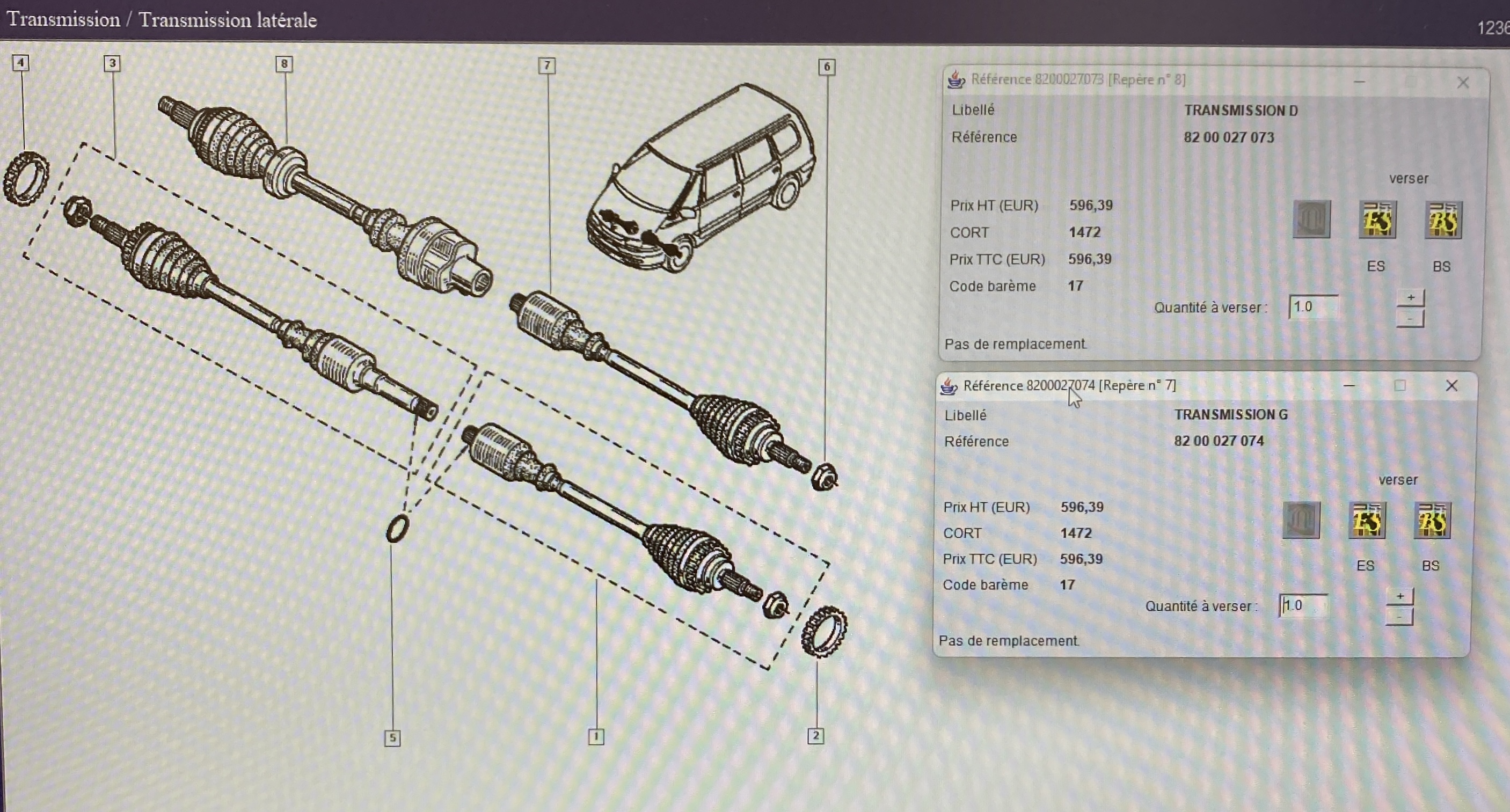Viewport: 1510px width, 812px height.
Task: Click the BS icon in Repère 7 window
Action: coord(1432,520)
